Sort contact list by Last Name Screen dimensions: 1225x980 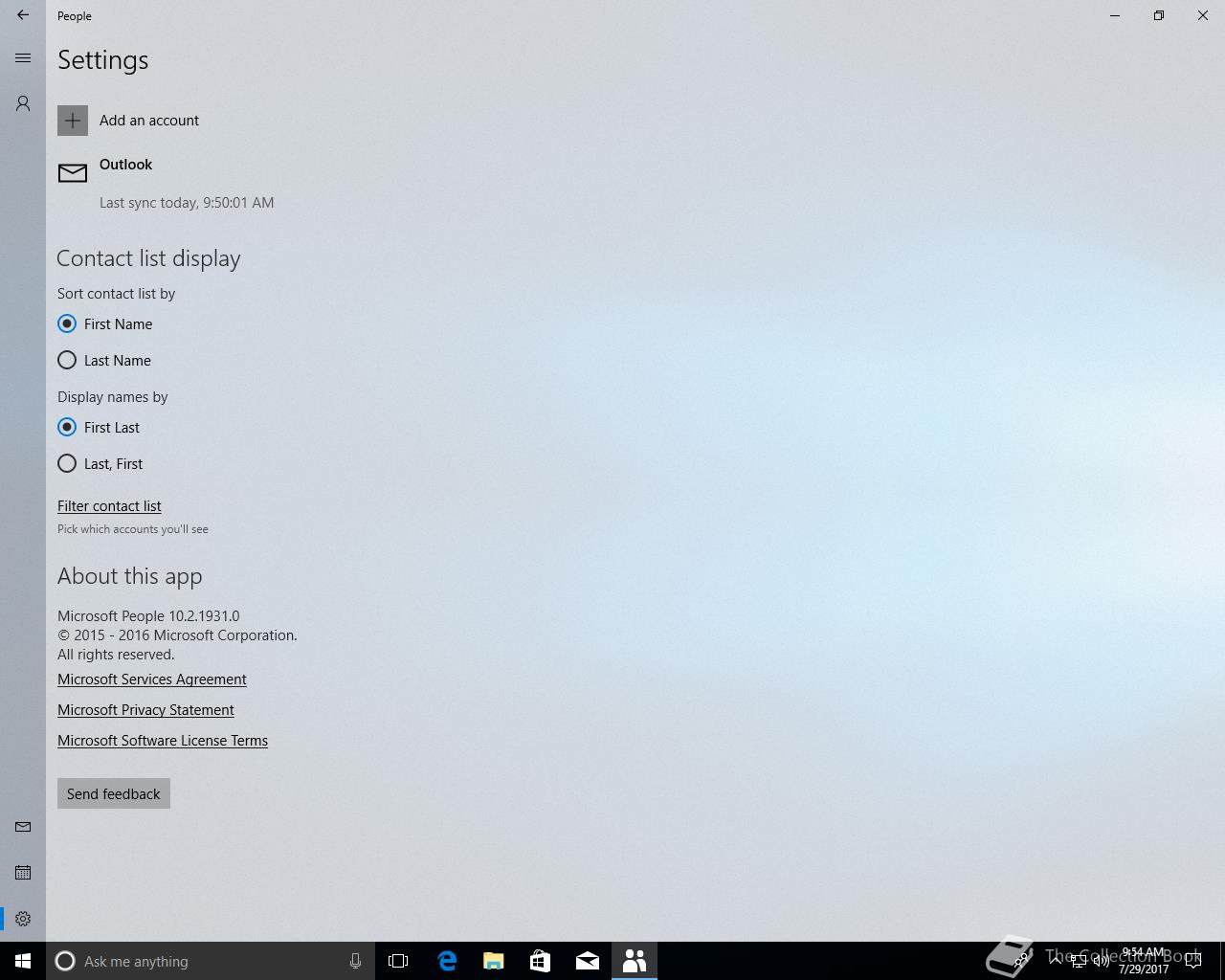pos(104,361)
